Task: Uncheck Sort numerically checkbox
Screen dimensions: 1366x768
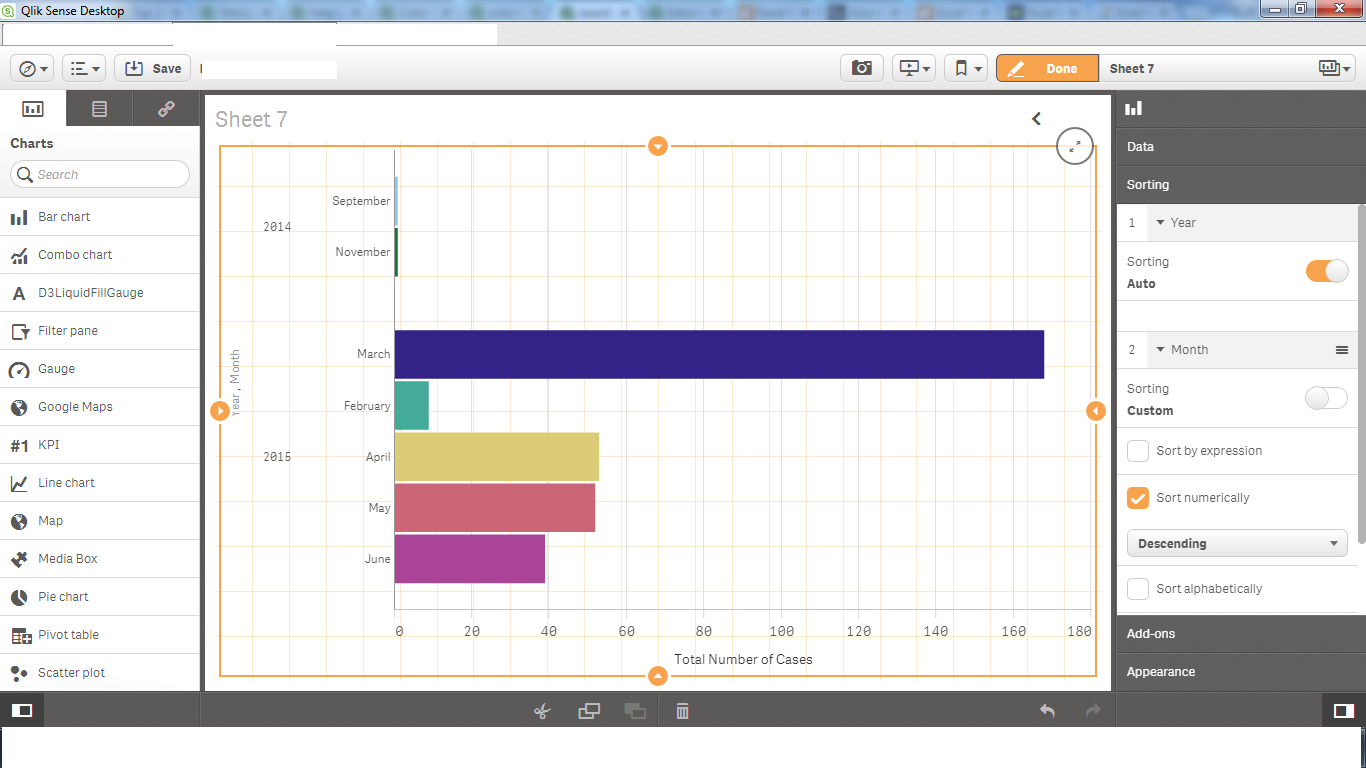Action: coord(1138,498)
